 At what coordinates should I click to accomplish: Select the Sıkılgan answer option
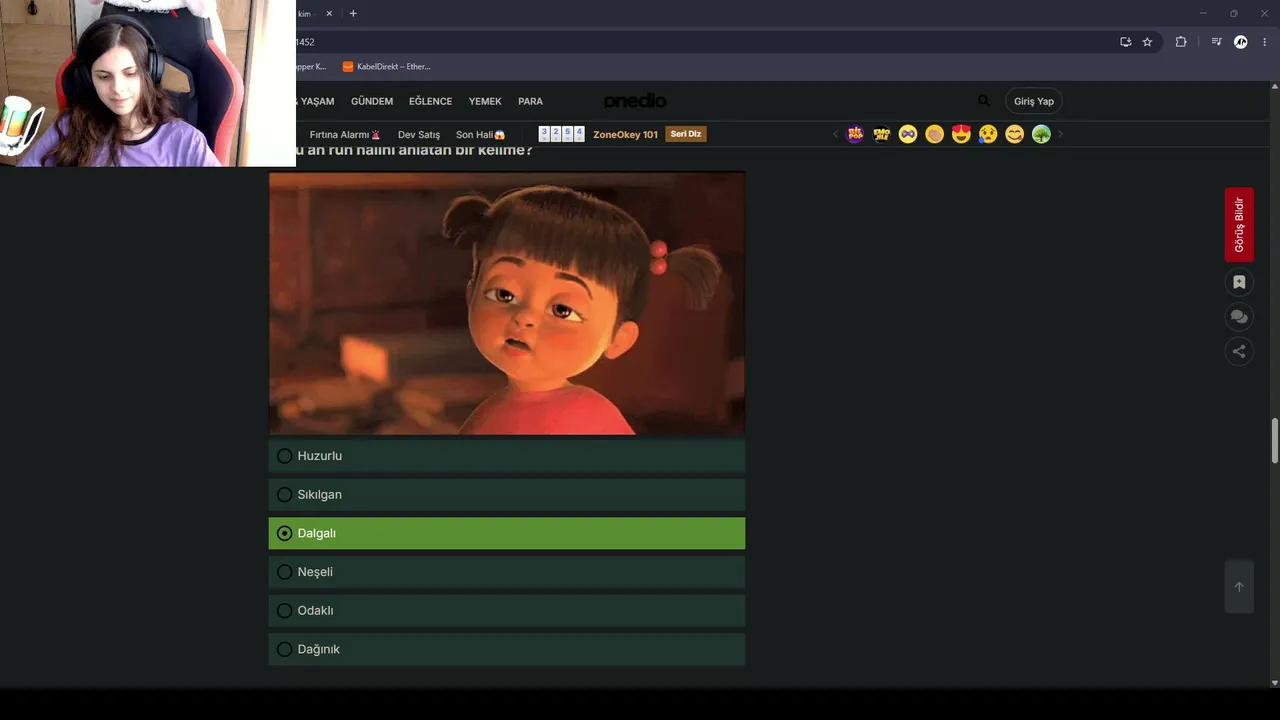coord(507,495)
